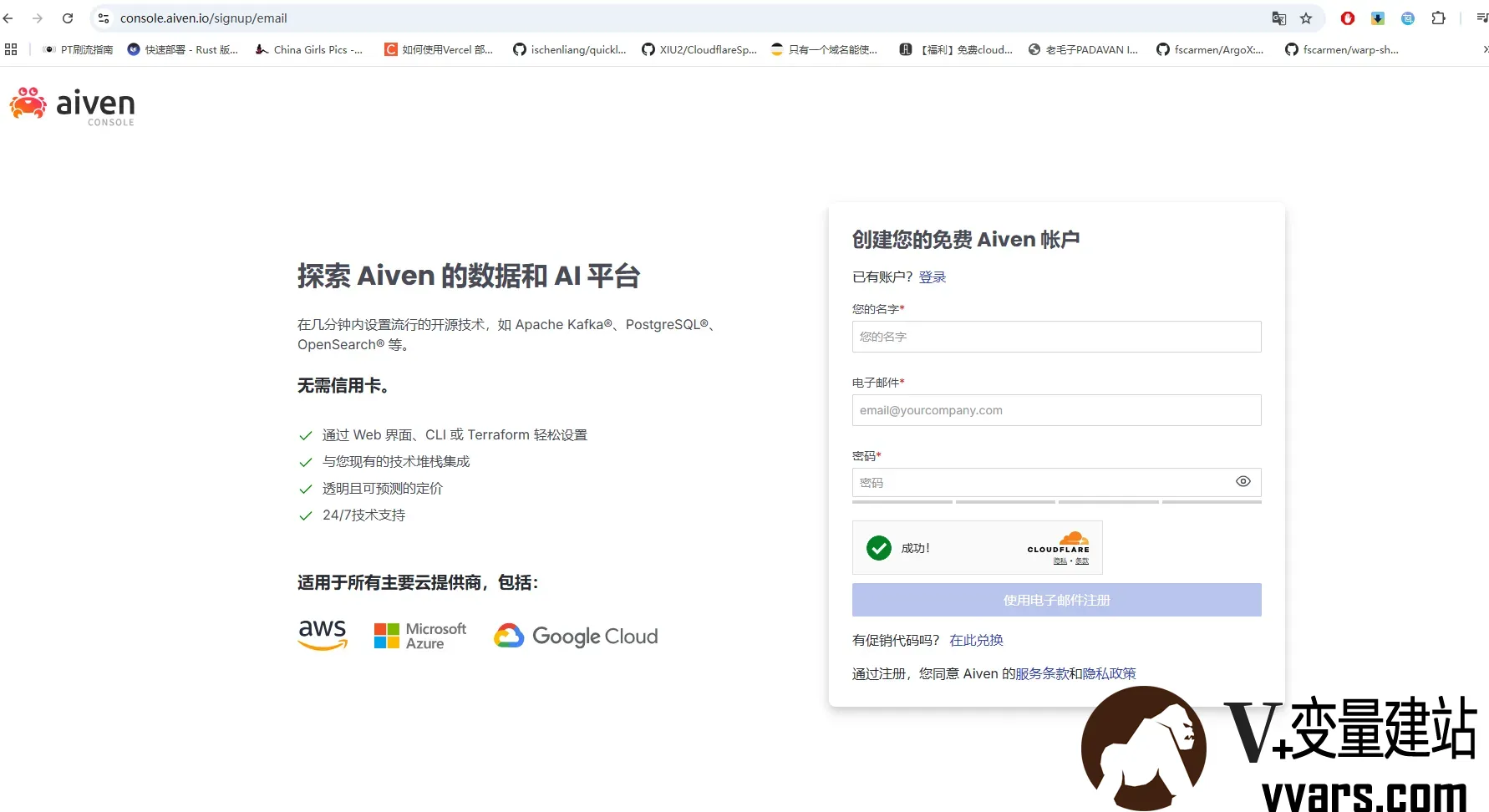The image size is (1489, 812).
Task: Open the 快速部署 - Rust bookmark
Action: (x=183, y=49)
